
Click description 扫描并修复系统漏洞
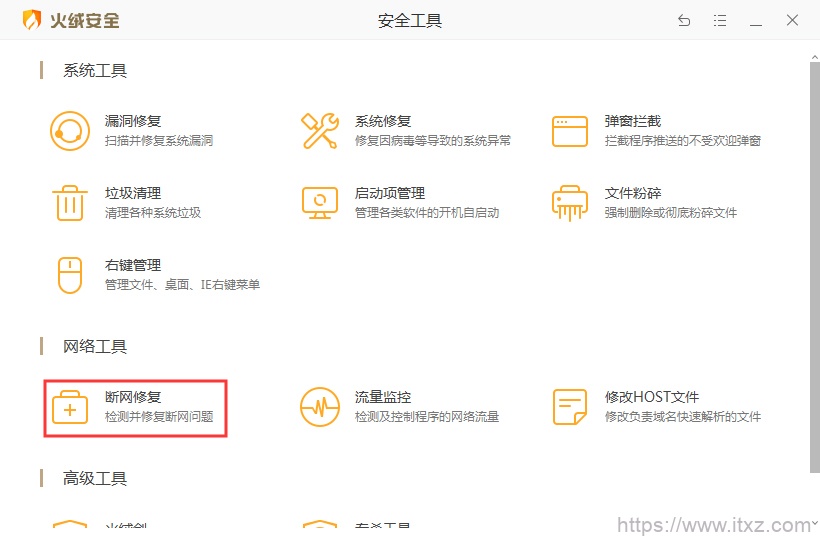point(159,141)
